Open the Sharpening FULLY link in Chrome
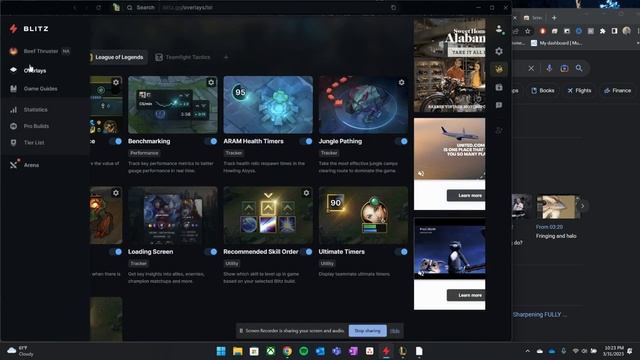This screenshot has height=360, width=640. point(540,315)
